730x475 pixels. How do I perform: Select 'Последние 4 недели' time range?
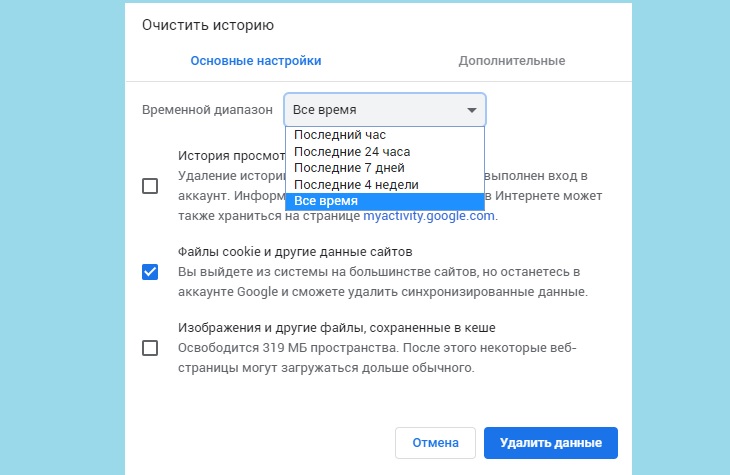click(356, 185)
